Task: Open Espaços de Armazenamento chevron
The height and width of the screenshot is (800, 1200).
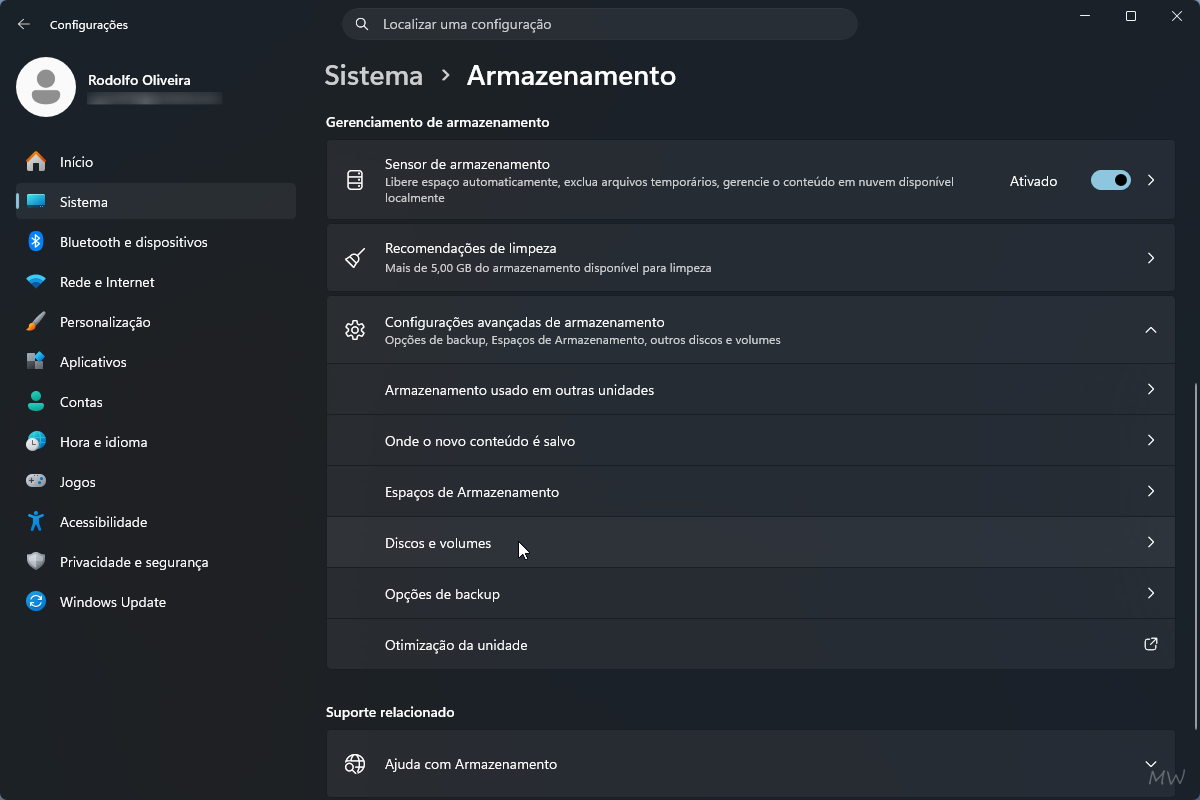Action: [1151, 491]
